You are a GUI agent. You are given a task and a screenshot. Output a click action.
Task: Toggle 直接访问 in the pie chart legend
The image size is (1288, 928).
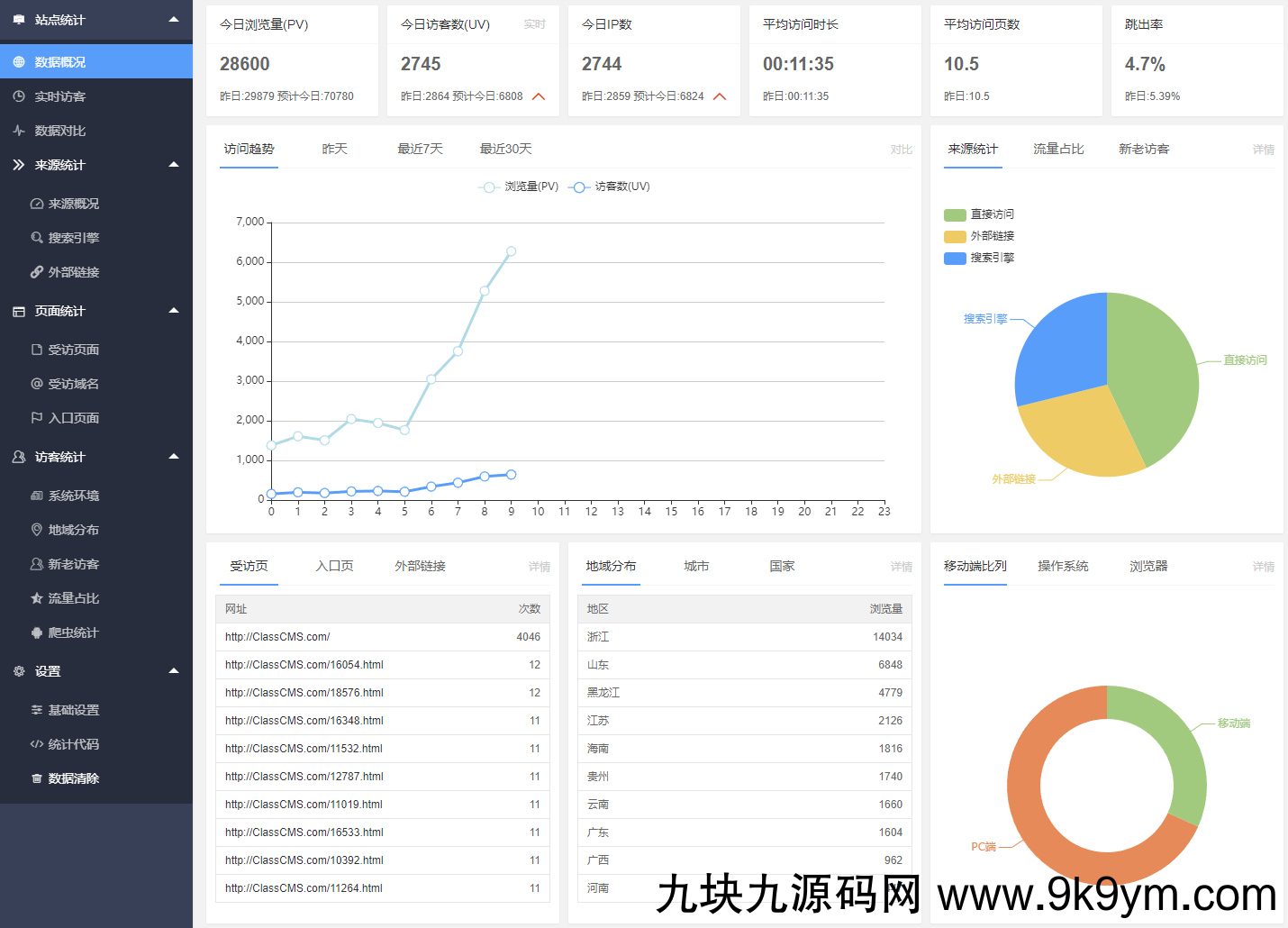tap(979, 214)
